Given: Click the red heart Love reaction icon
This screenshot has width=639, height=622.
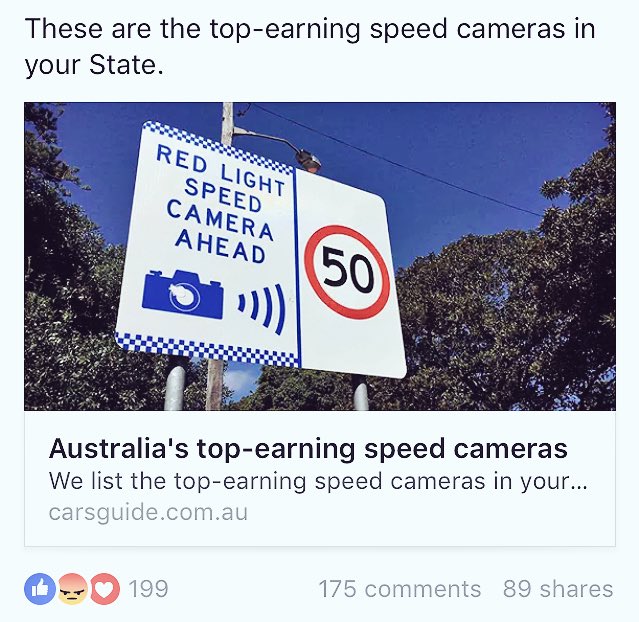Looking at the screenshot, I should [105, 589].
